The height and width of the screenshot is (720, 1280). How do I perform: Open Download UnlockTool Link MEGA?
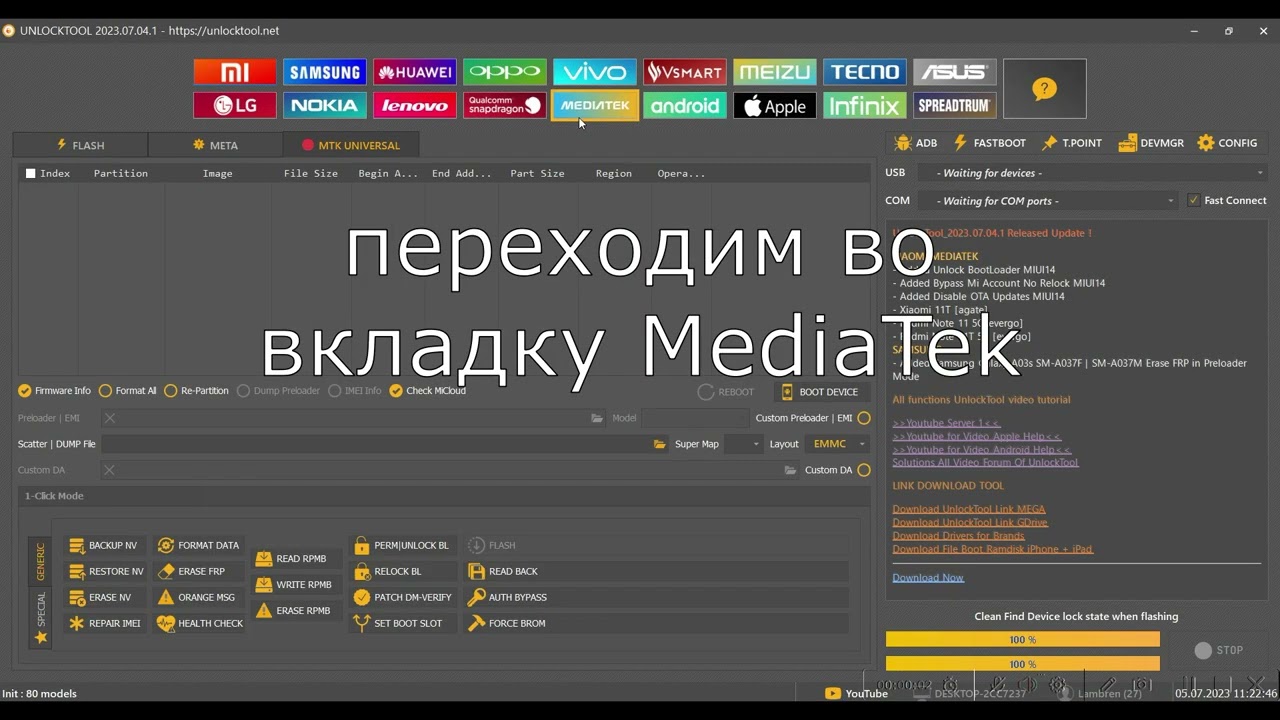969,509
